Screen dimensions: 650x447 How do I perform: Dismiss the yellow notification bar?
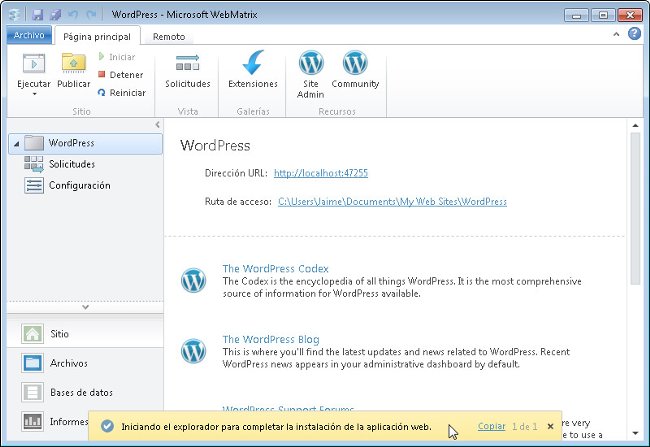551,426
